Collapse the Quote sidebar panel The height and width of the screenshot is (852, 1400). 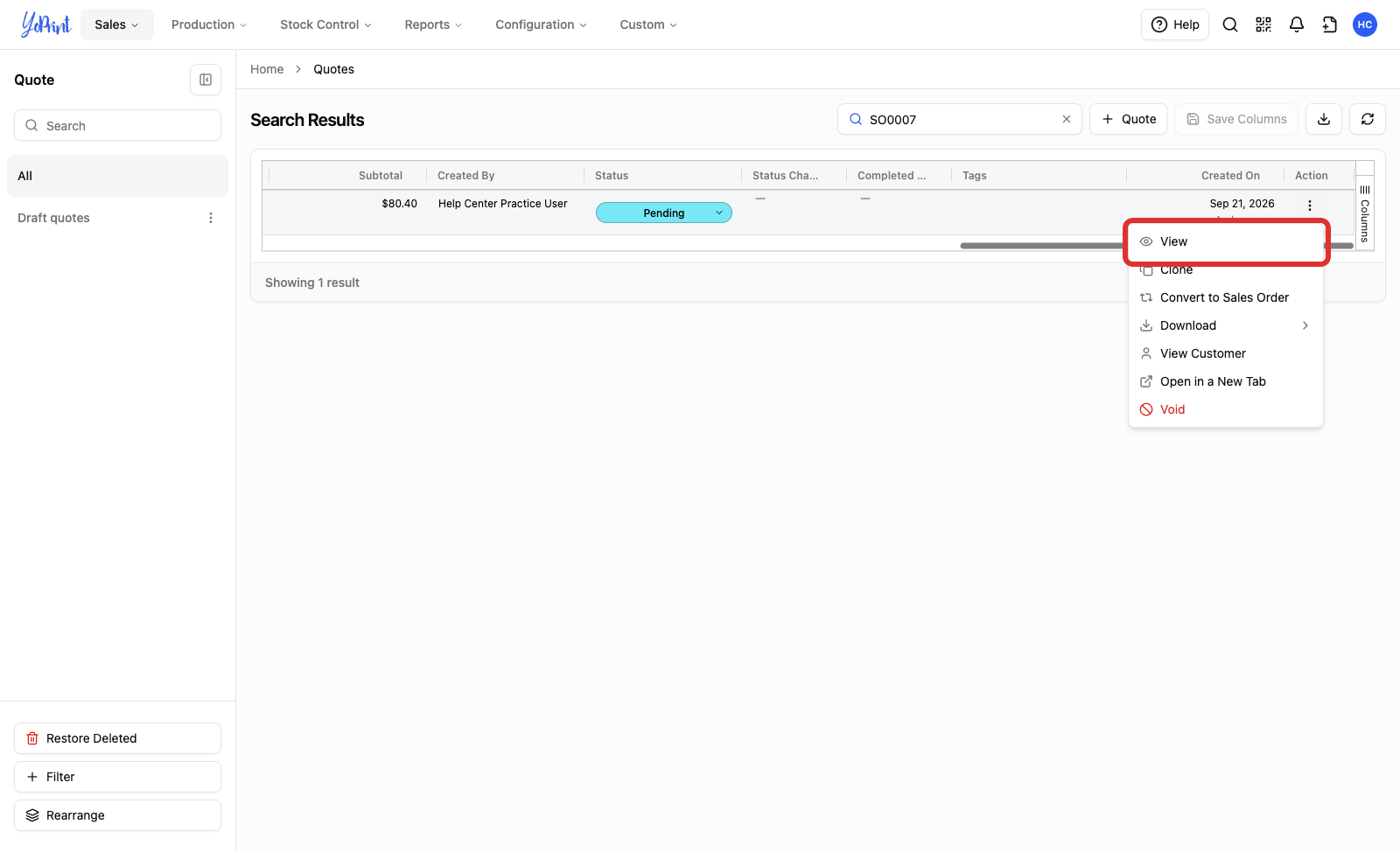[x=206, y=80]
